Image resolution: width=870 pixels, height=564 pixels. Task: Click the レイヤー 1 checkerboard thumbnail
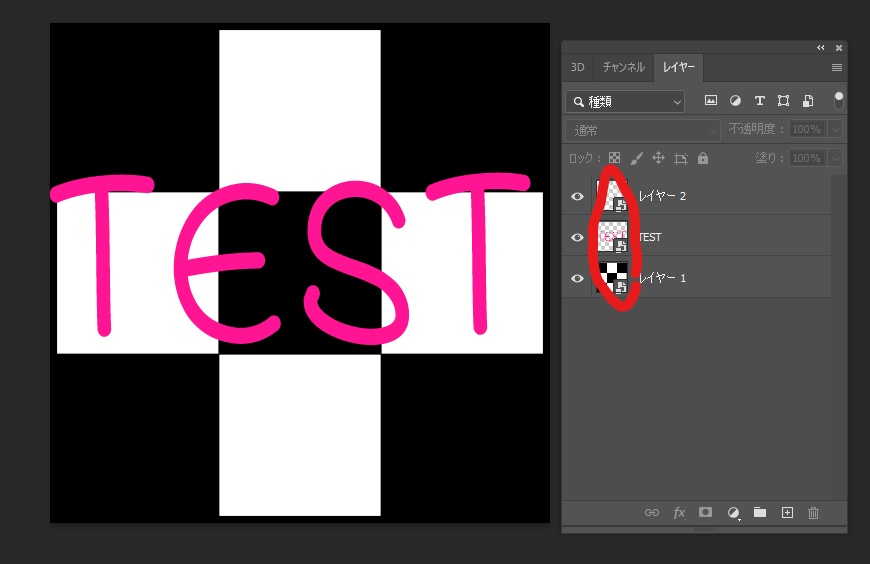click(x=612, y=278)
